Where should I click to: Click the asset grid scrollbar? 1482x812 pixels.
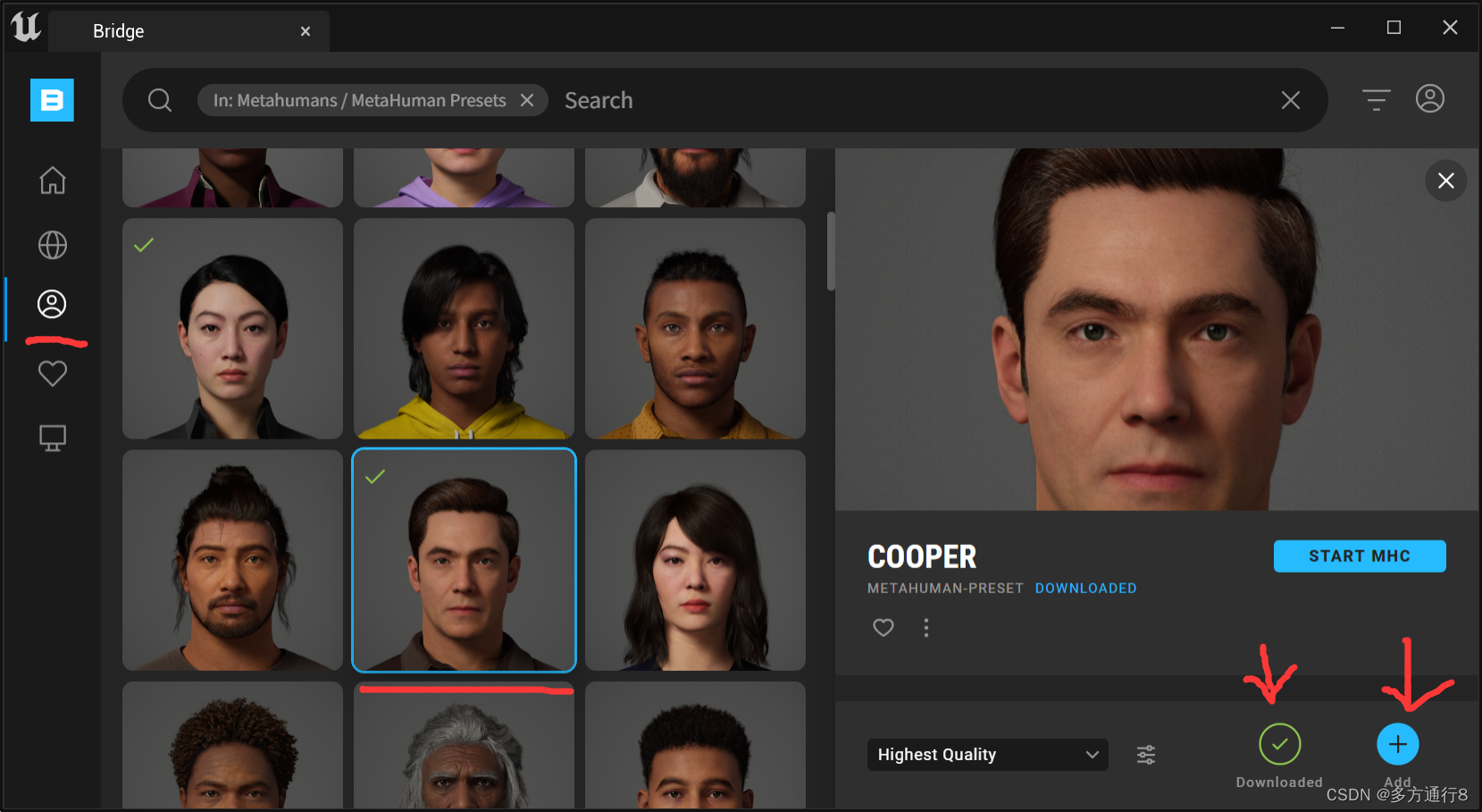[831, 251]
